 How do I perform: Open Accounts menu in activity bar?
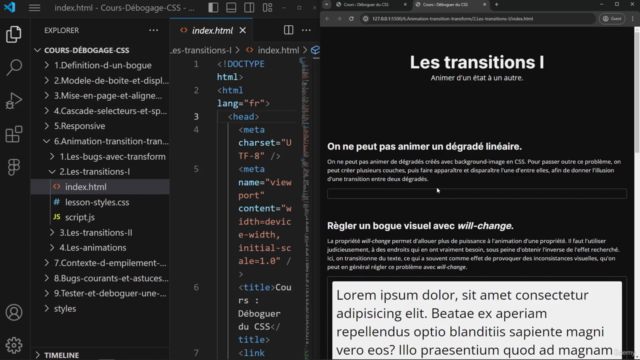pos(14,312)
